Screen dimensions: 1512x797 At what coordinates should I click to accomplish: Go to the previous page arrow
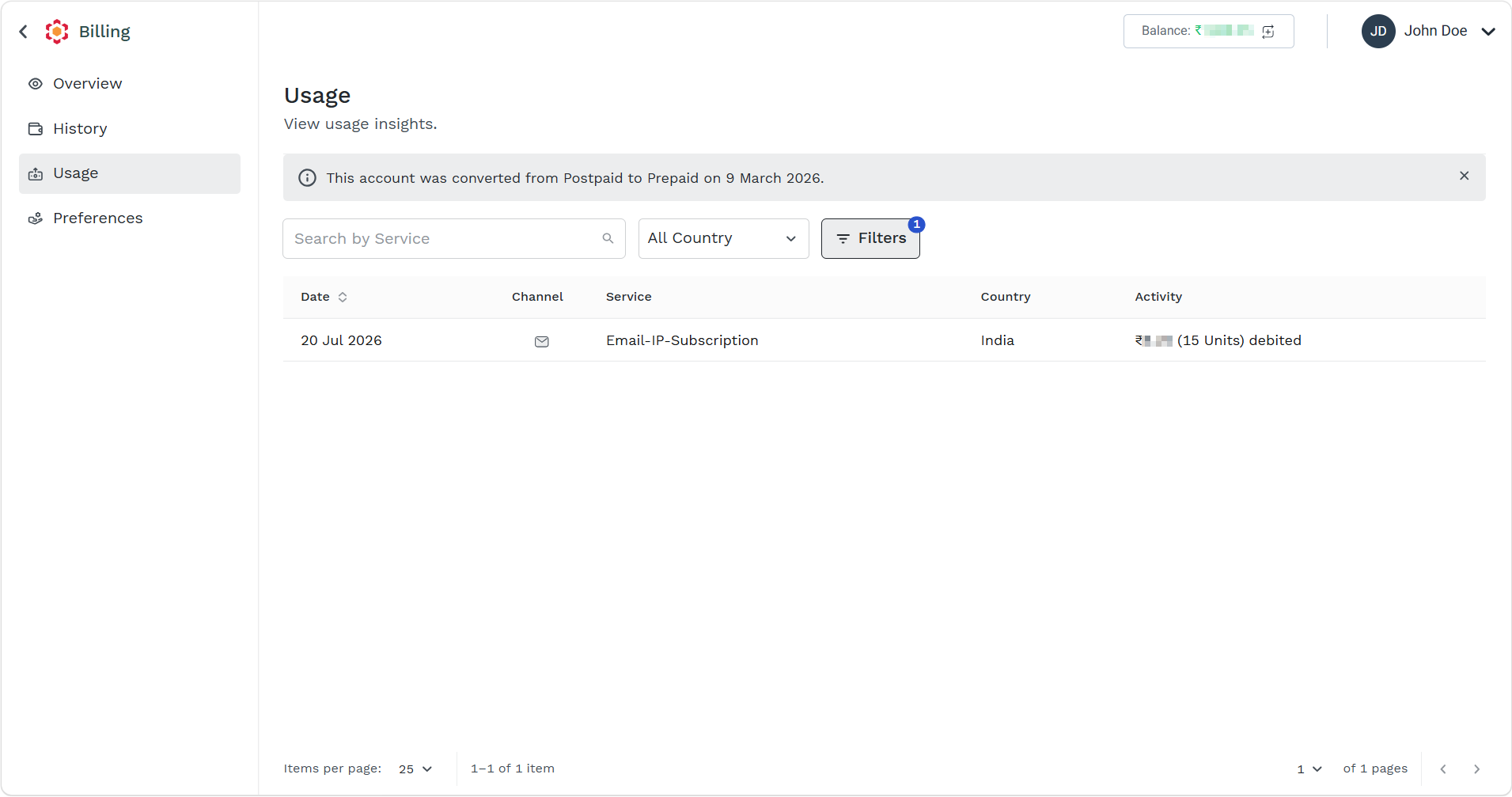1443,769
